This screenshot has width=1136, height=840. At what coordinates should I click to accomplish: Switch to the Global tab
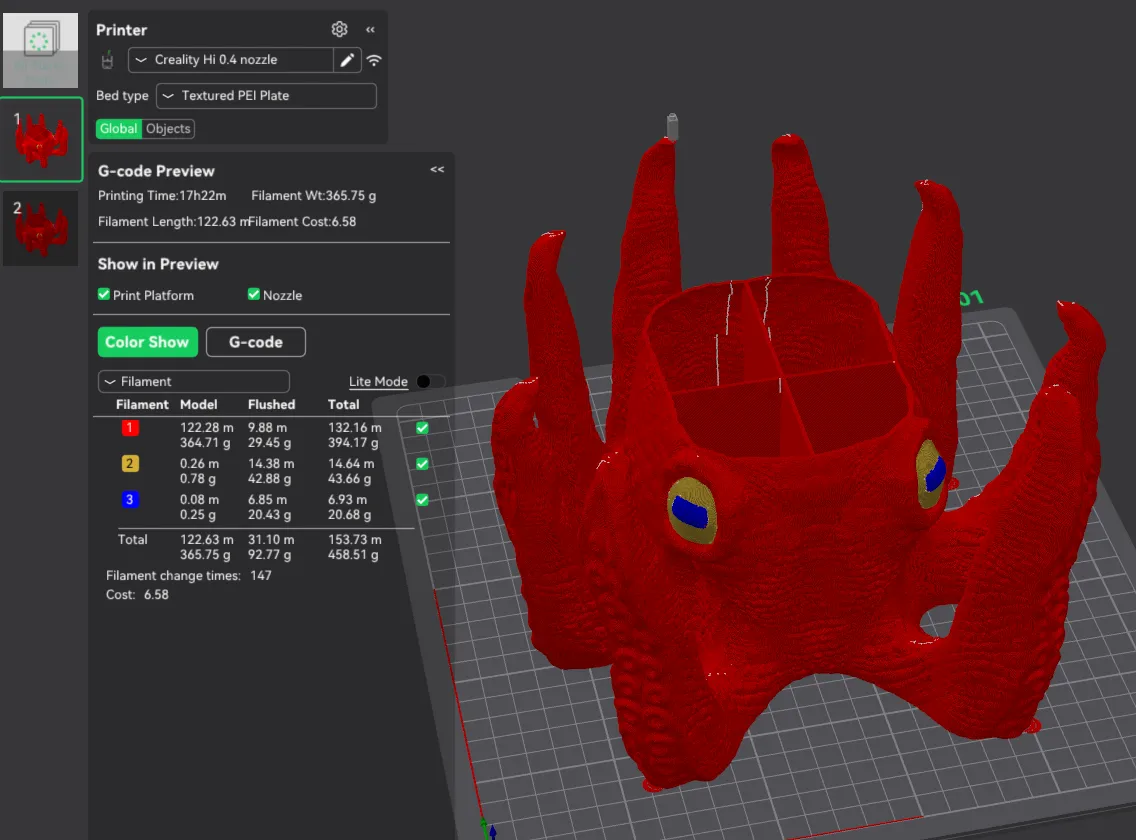pos(119,128)
